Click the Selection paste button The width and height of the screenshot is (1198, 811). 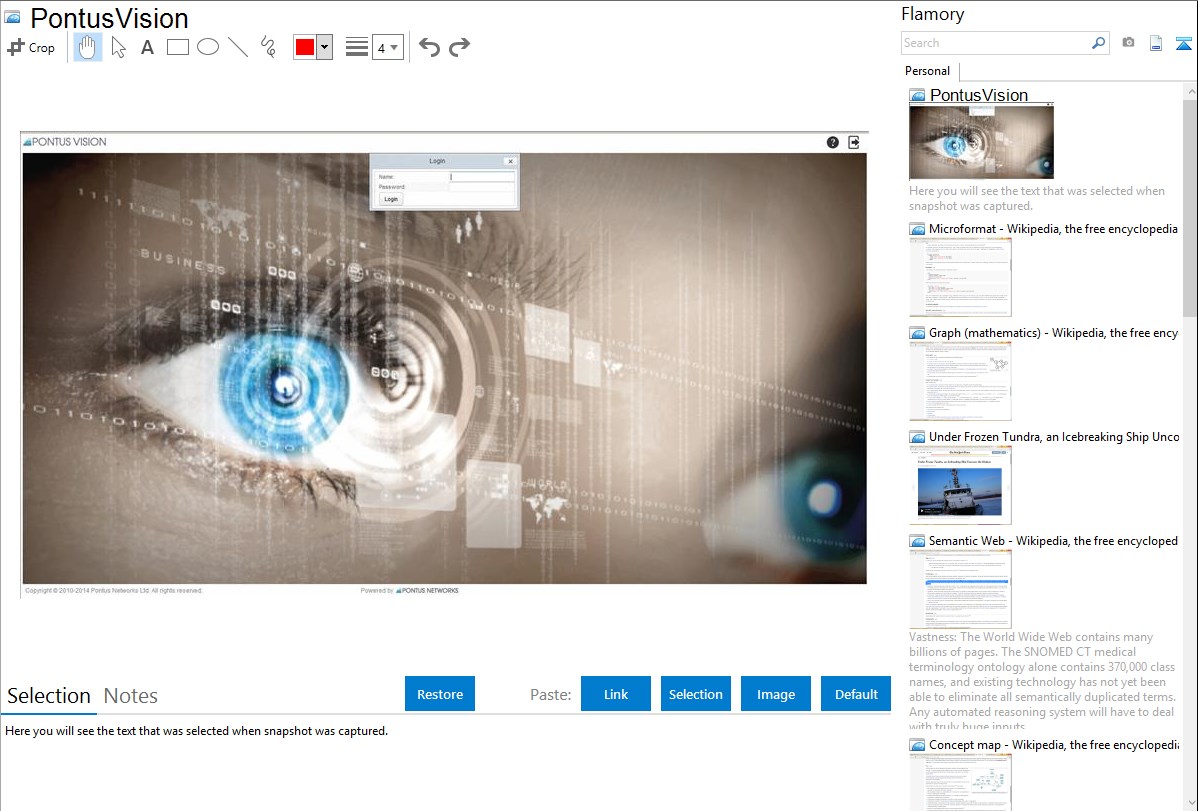point(696,694)
